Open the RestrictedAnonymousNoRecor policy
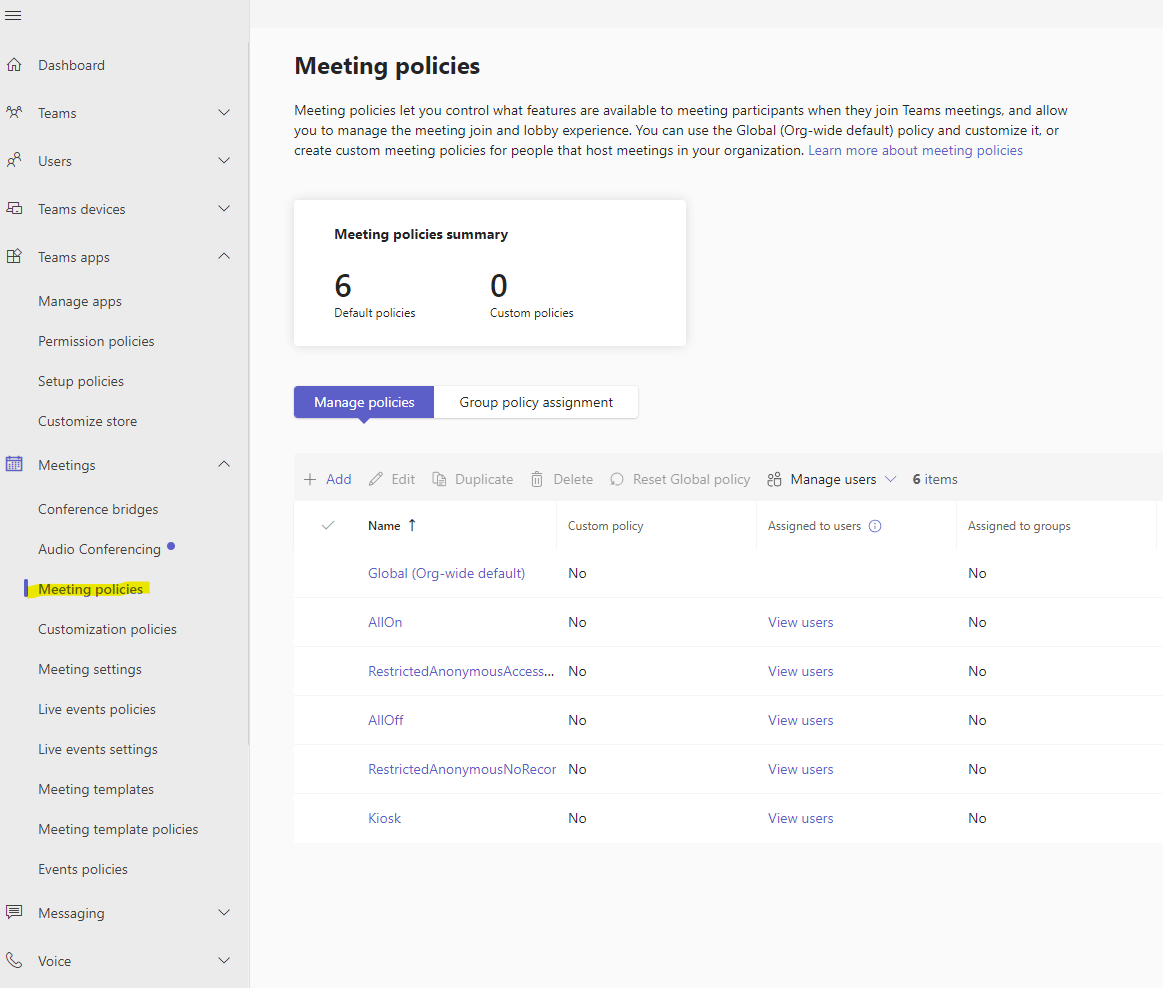This screenshot has height=988, width=1163. tap(462, 769)
